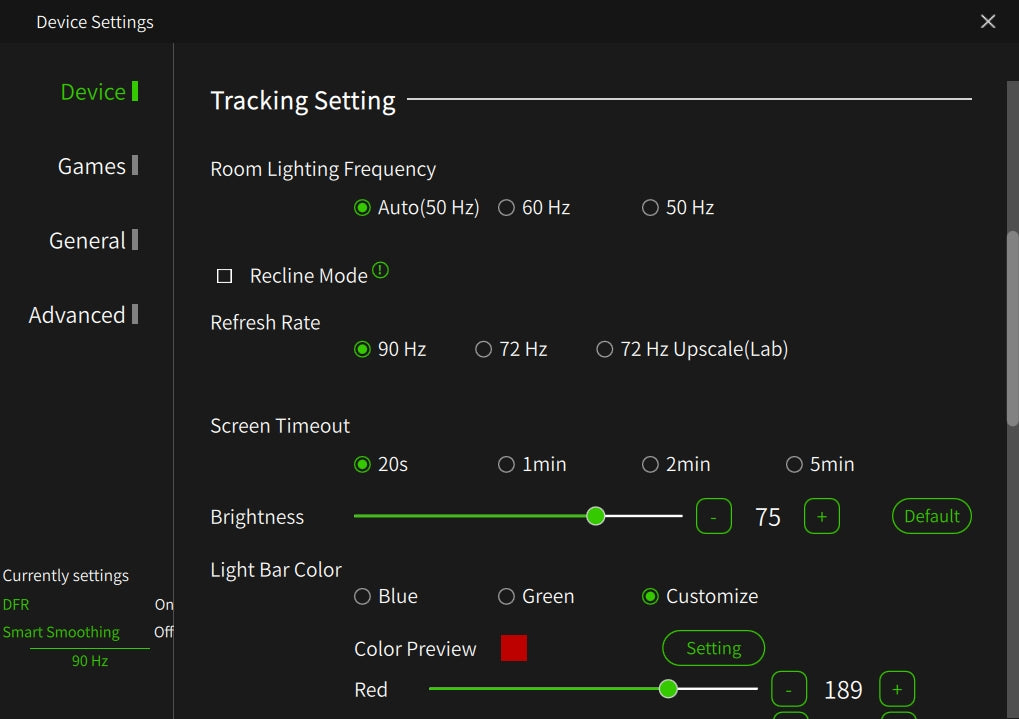The width and height of the screenshot is (1019, 719).
Task: Set screen timeout to 2min
Action: tap(651, 465)
